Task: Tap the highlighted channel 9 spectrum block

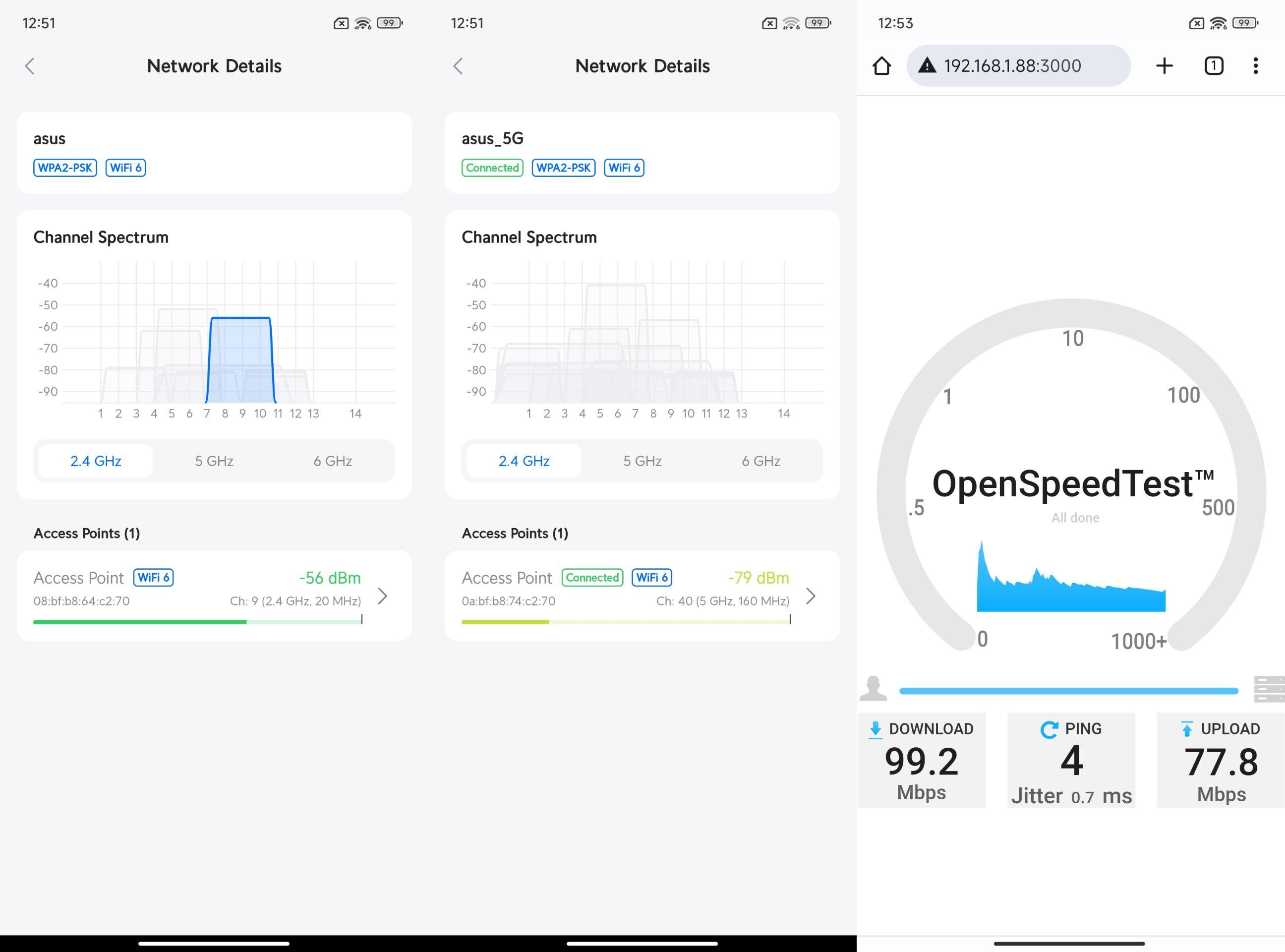Action: 241,360
